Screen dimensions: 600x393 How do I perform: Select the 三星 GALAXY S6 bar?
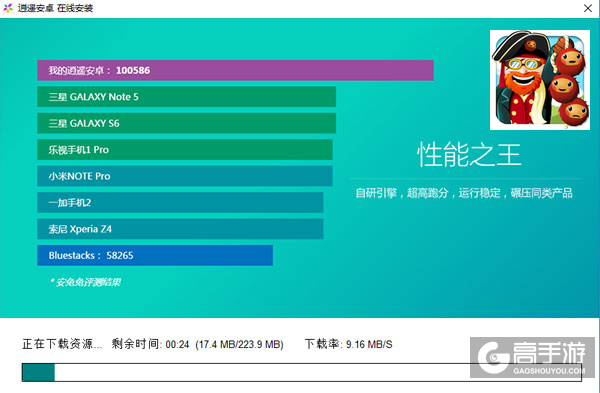click(x=186, y=123)
